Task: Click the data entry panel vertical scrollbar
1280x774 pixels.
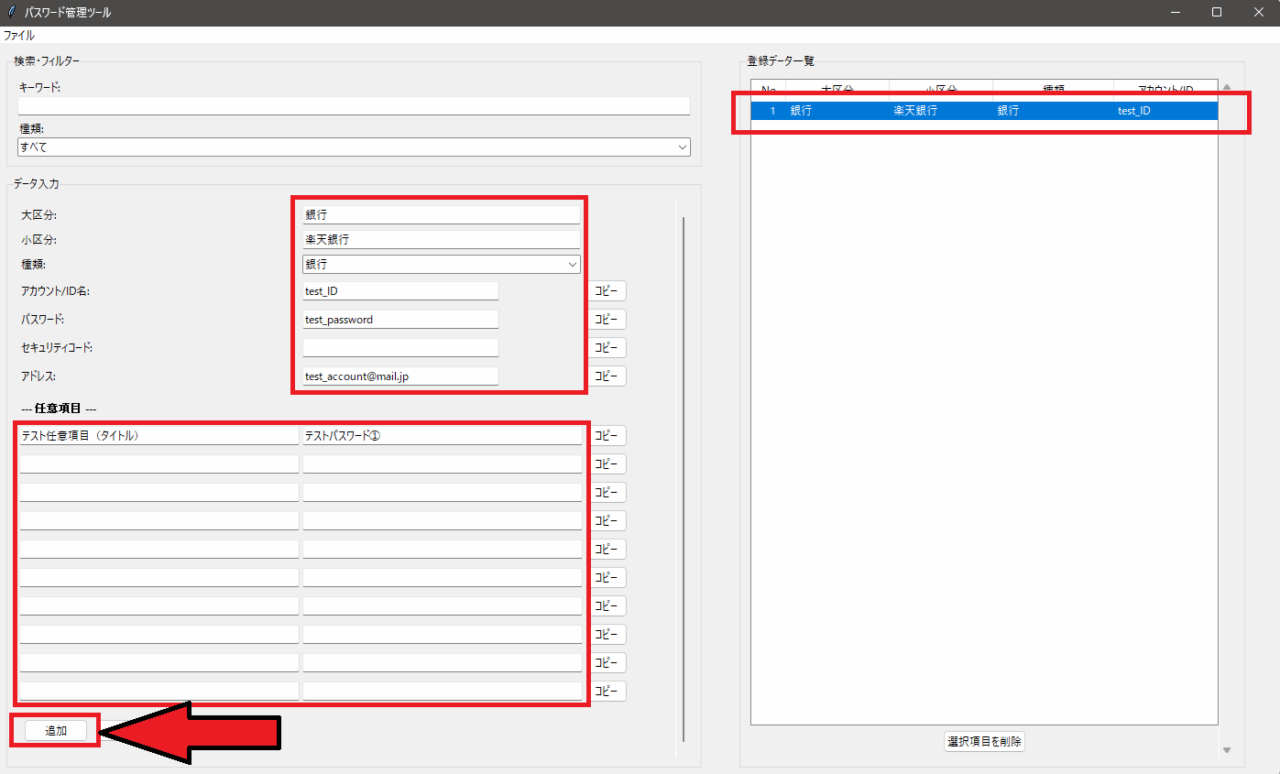Action: coord(684,478)
